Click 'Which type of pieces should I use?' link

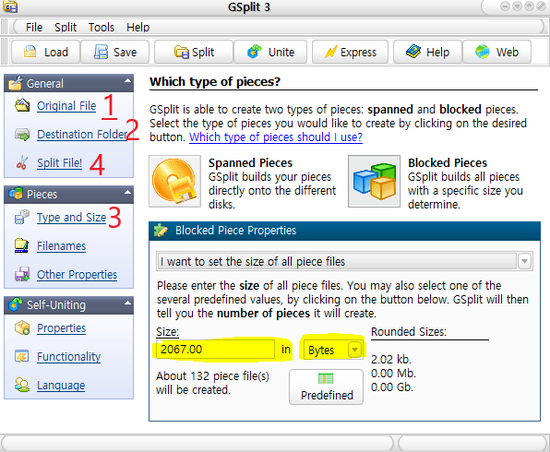coord(276,137)
